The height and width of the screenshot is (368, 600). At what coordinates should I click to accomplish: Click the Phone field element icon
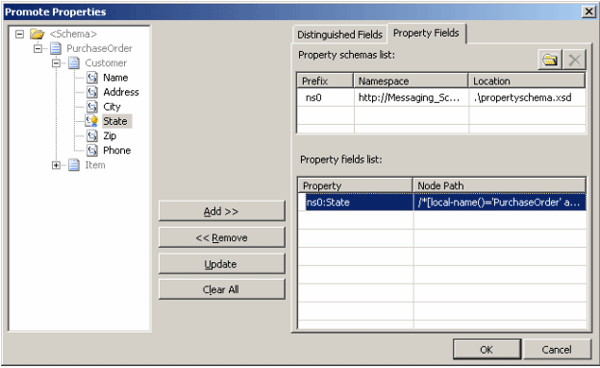coord(92,150)
